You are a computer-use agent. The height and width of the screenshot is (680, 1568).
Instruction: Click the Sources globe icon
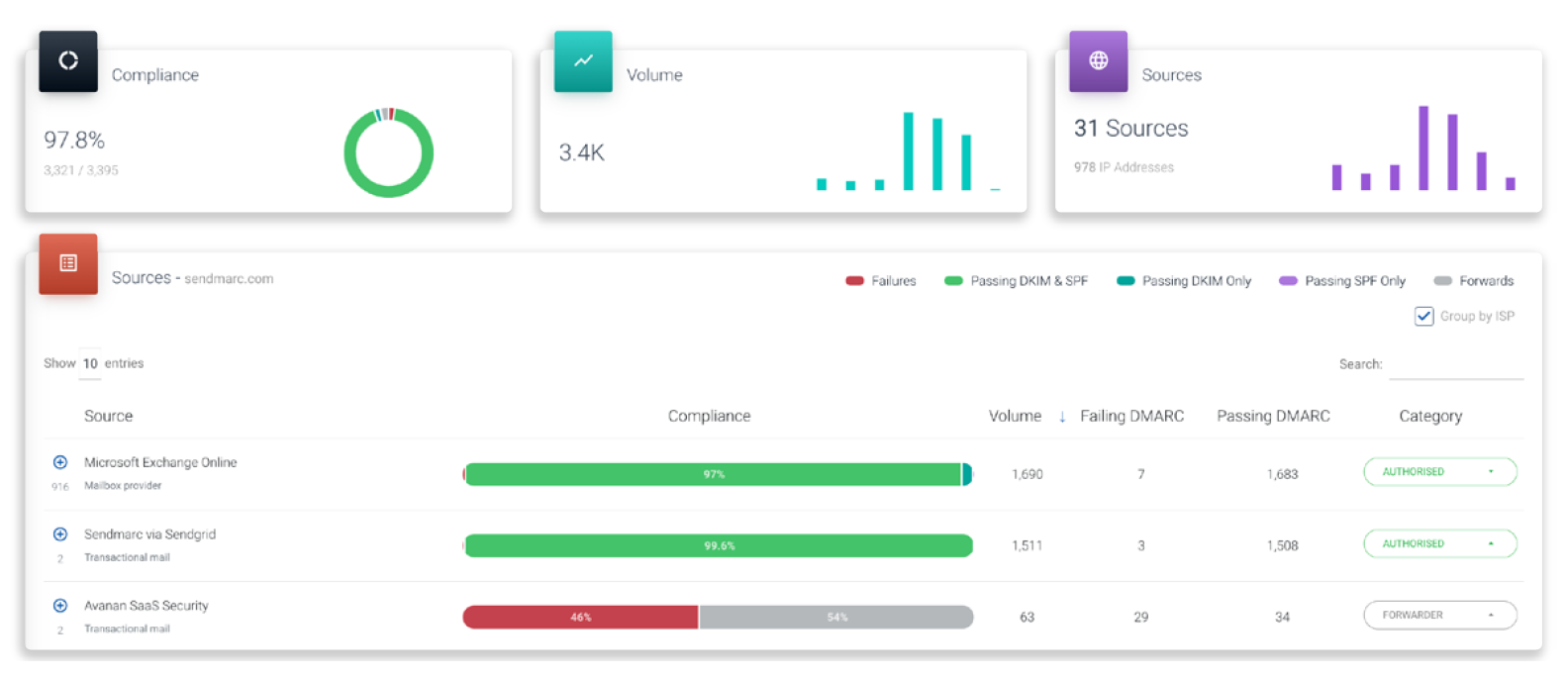1098,61
